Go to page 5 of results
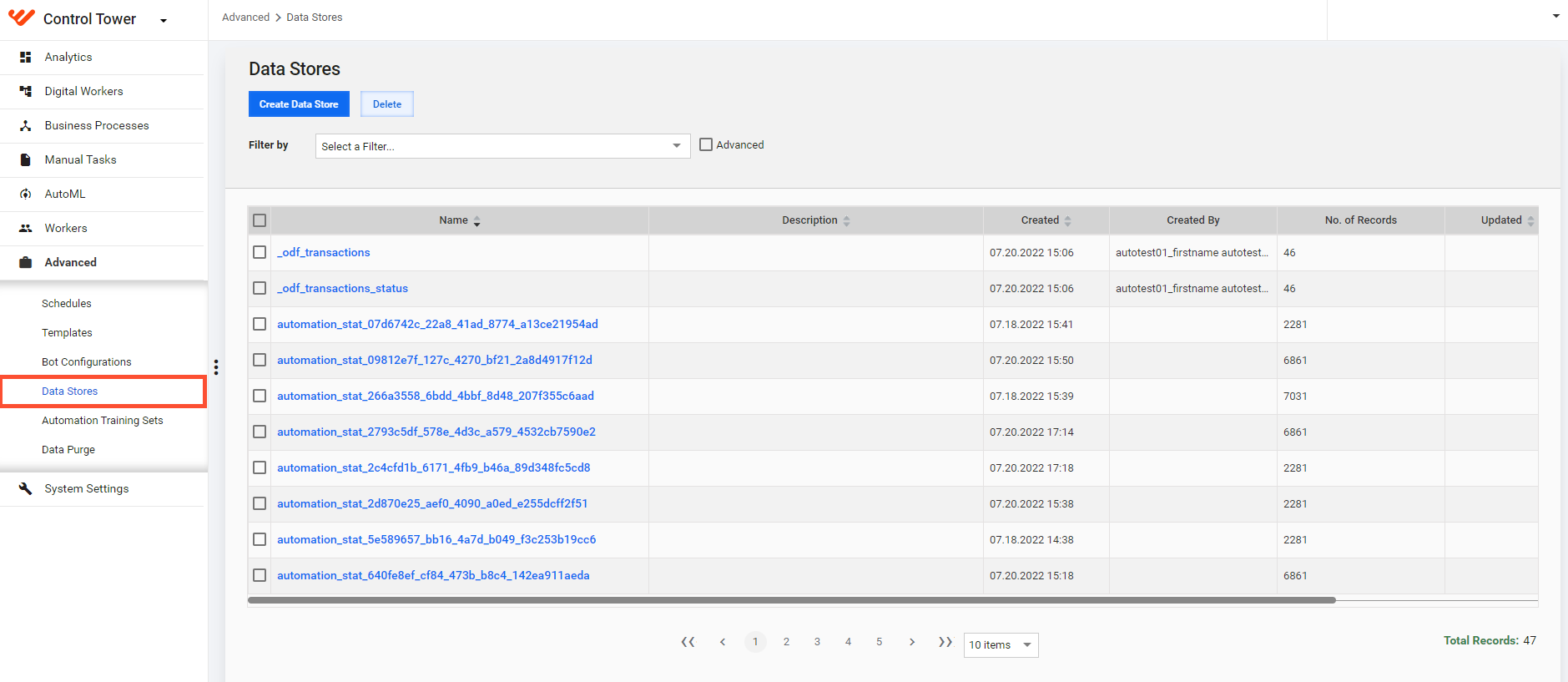The height and width of the screenshot is (682, 1568). [879, 642]
